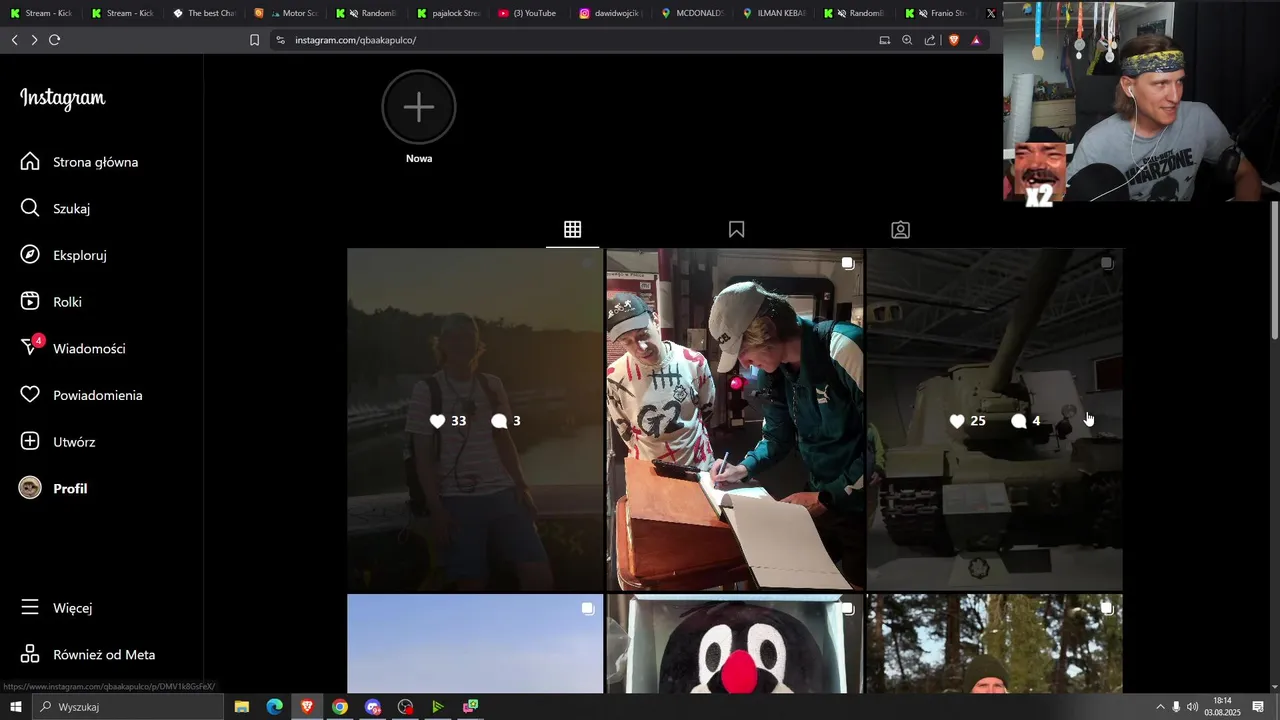Open the 18:14 clock calendar
1280x720 pixels.
pos(1222,707)
